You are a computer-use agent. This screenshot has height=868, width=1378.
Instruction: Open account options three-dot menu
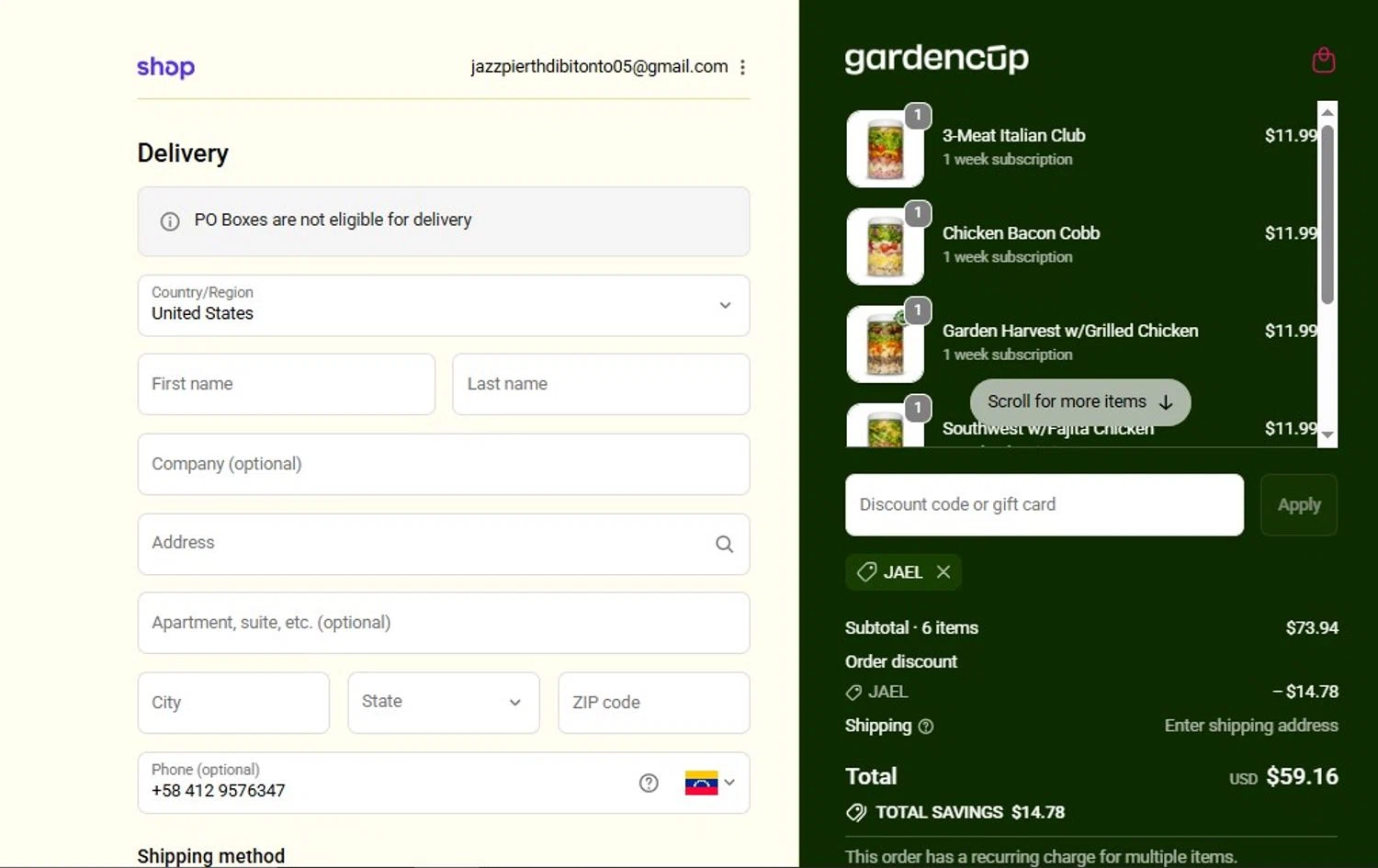click(742, 67)
